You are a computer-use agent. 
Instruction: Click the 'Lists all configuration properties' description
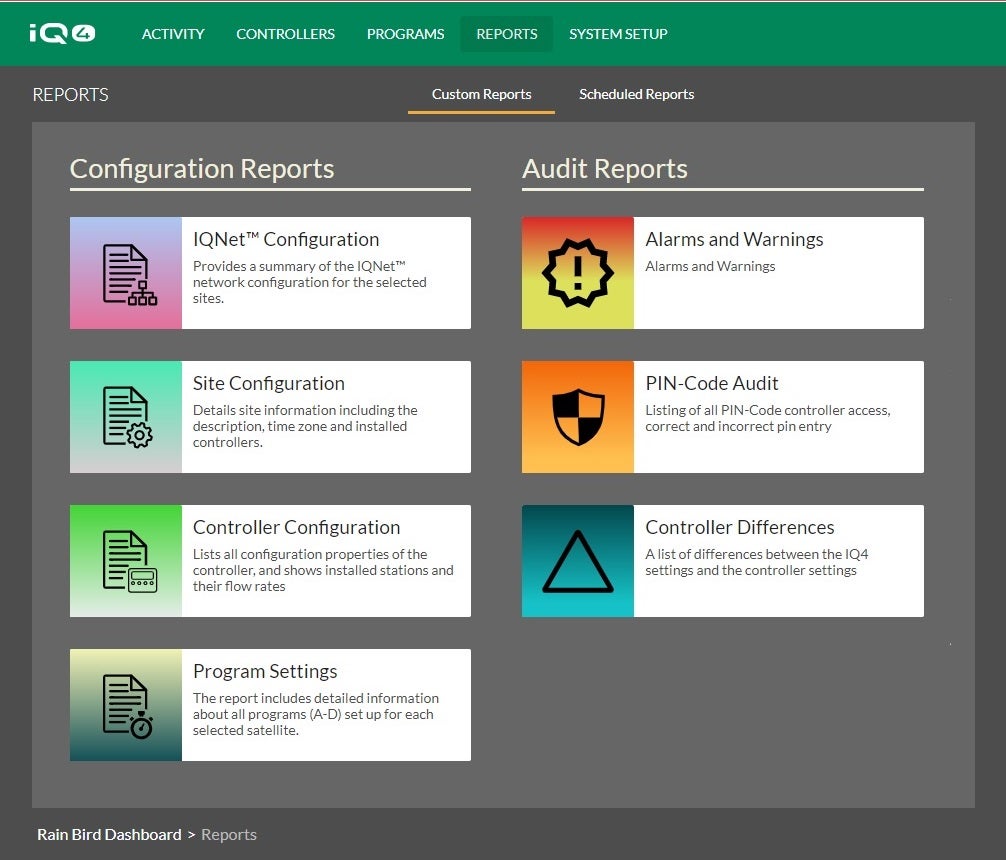(x=323, y=570)
